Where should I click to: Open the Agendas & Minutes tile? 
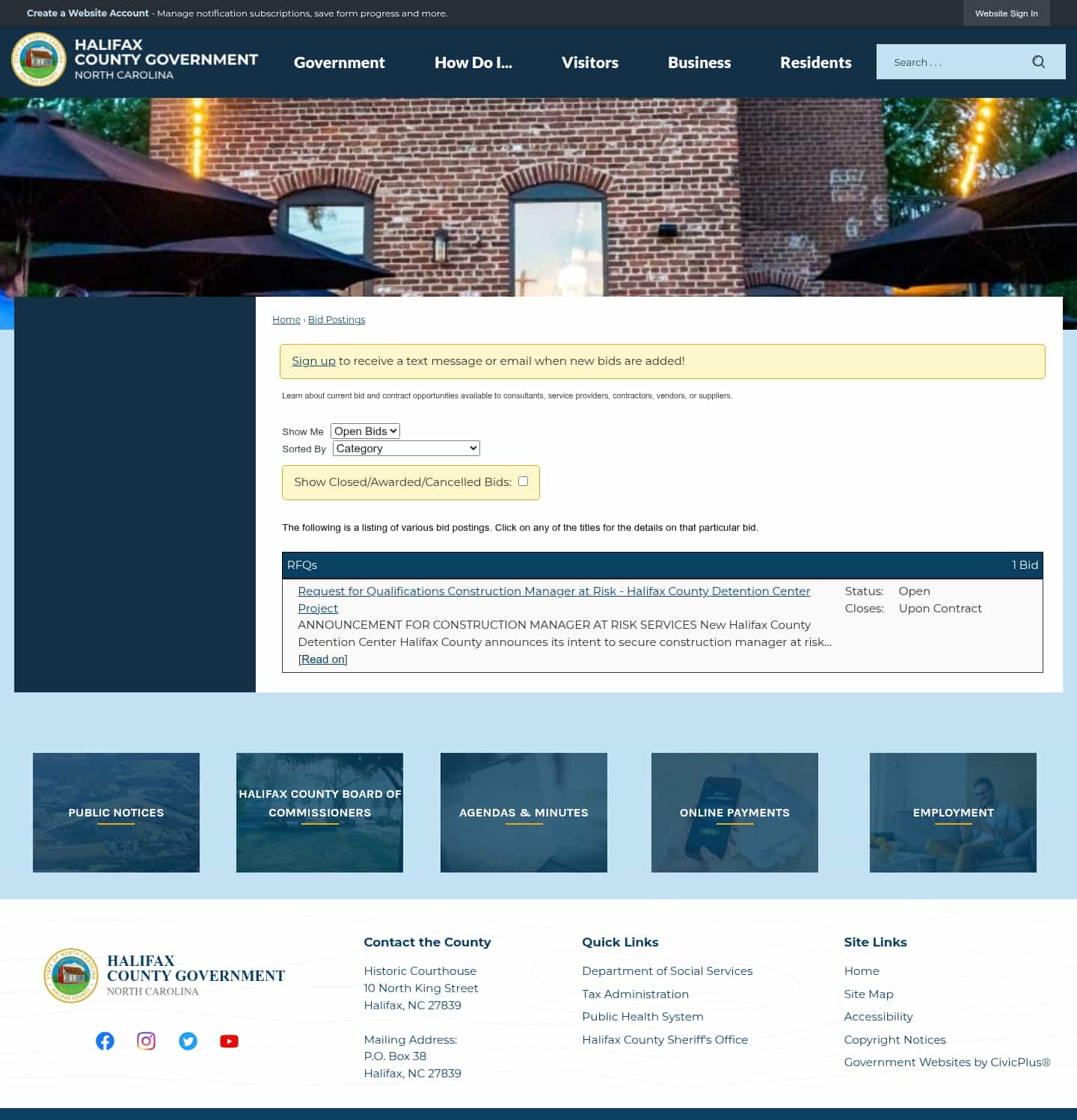tap(524, 812)
